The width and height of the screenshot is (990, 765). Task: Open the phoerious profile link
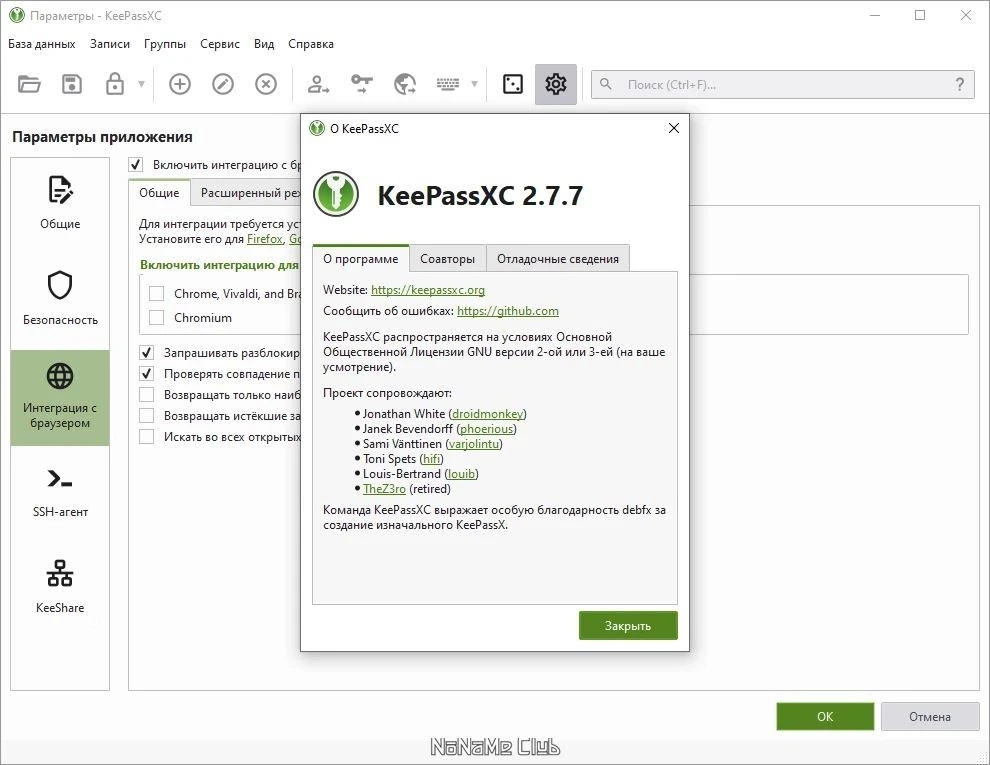(486, 429)
